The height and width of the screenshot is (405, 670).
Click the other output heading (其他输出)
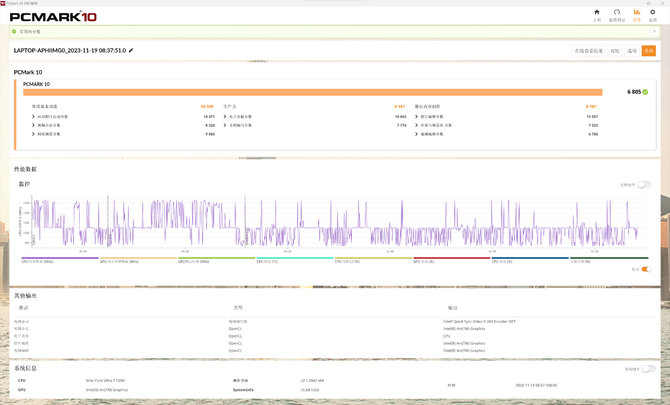25,296
